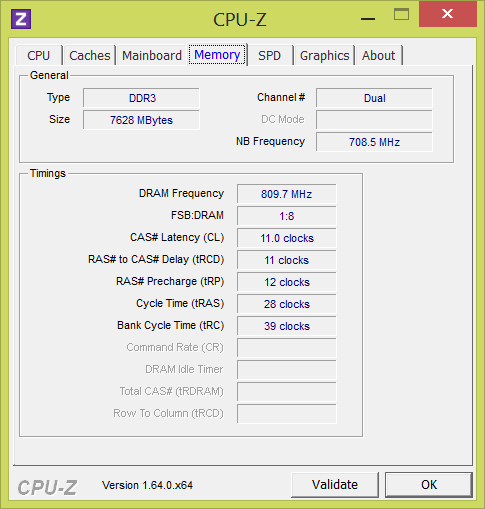Image resolution: width=485 pixels, height=509 pixels.
Task: Maximize the CPU-Z window
Action: (x=401, y=14)
